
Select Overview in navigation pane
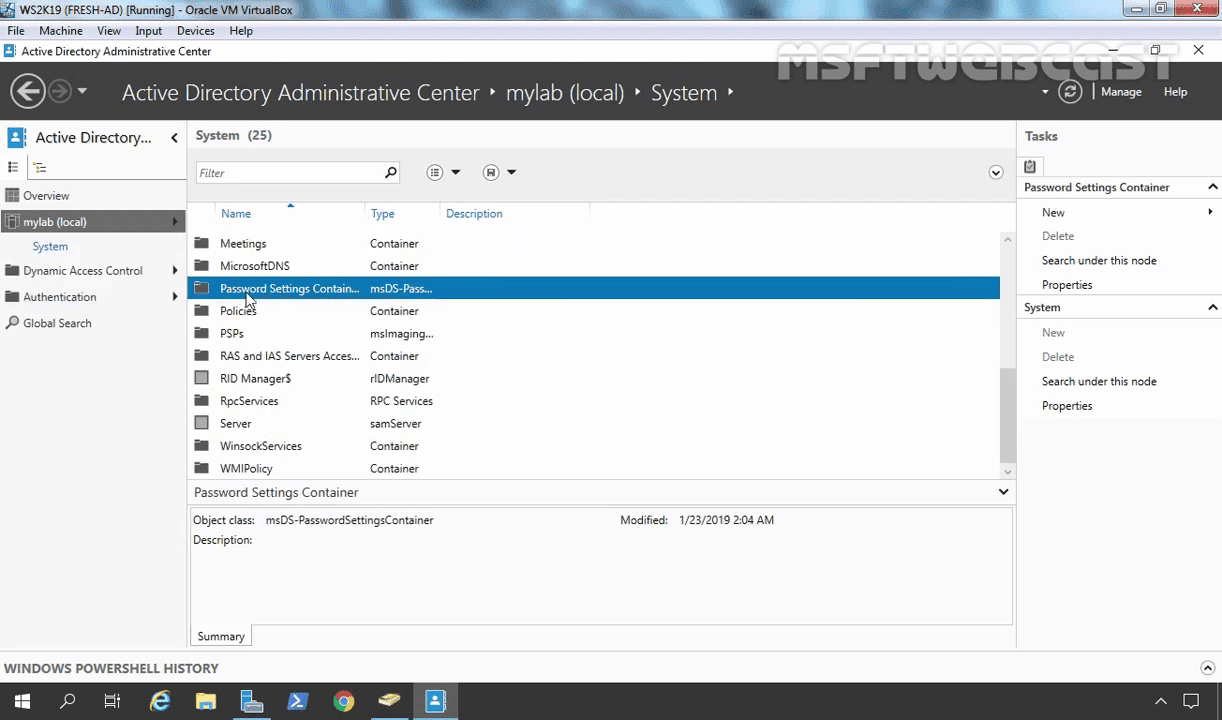coord(46,196)
